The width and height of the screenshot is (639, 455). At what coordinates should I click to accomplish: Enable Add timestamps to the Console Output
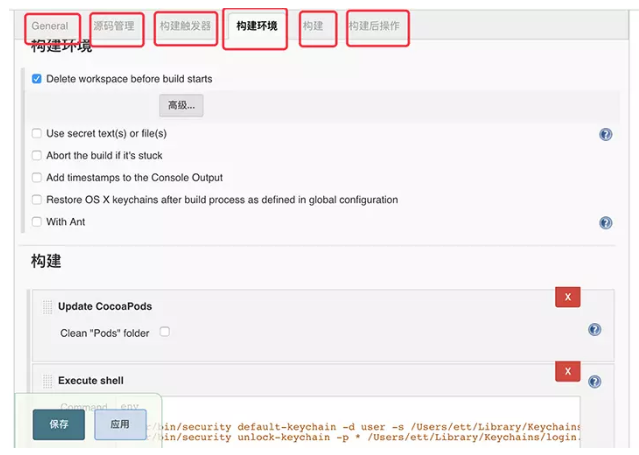37,177
